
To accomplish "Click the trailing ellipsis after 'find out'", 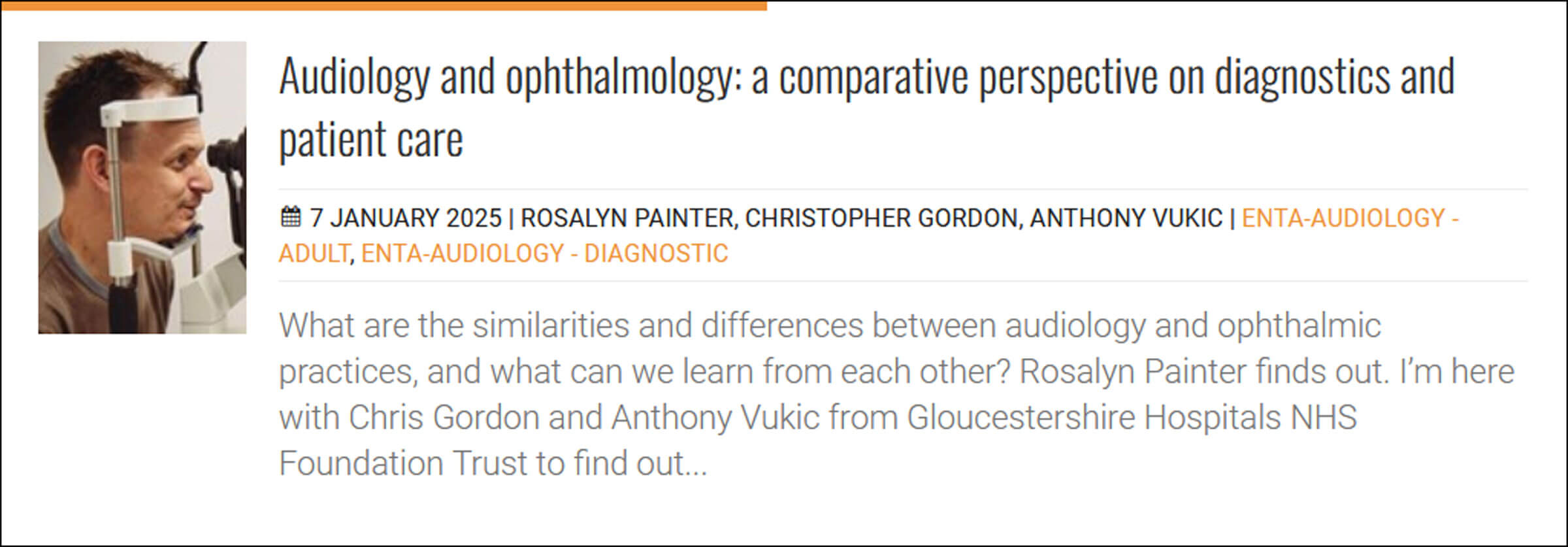I will coord(696,464).
